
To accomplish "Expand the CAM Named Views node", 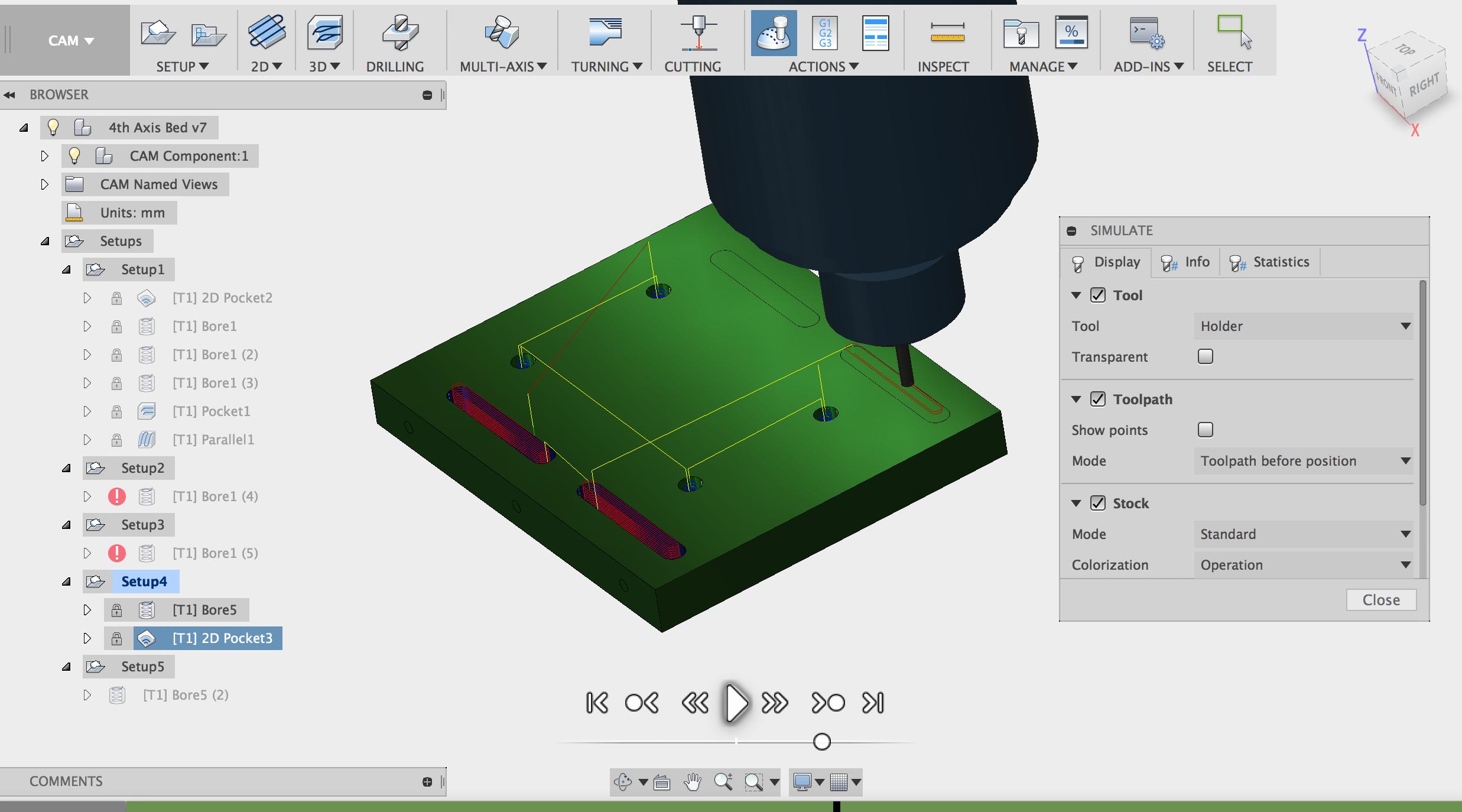I will click(x=44, y=184).
